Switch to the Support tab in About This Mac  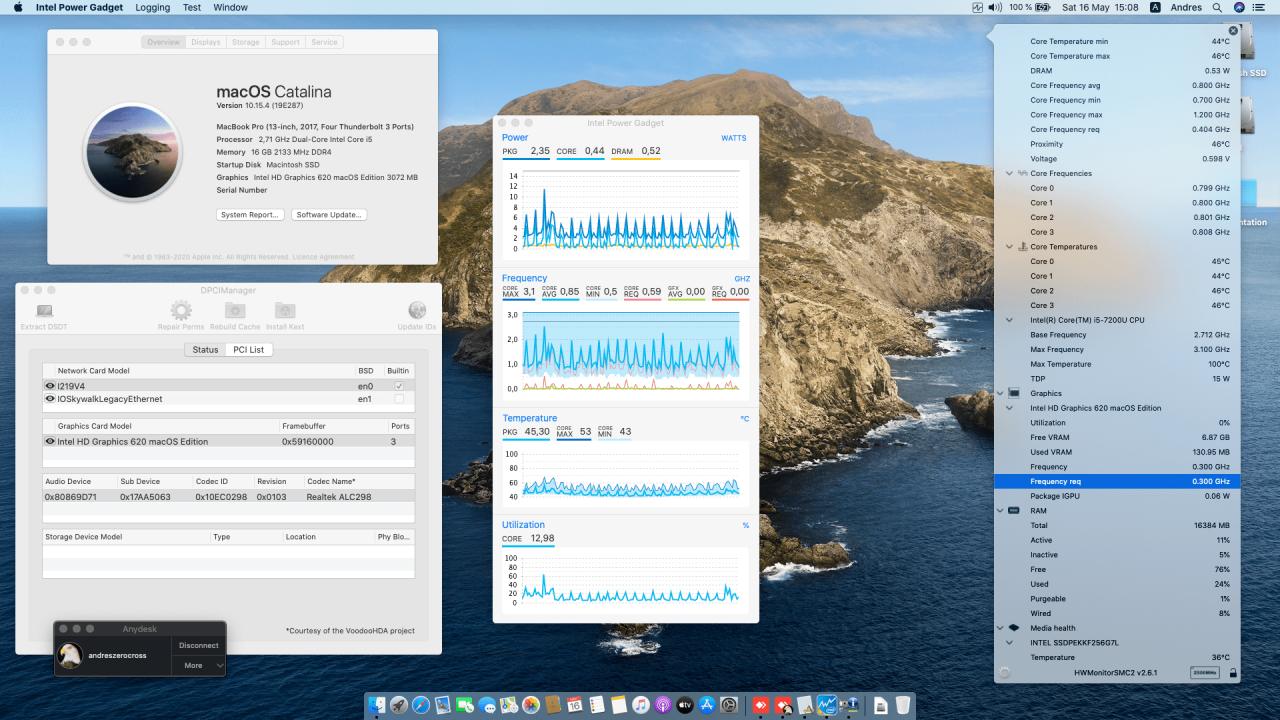coord(285,42)
